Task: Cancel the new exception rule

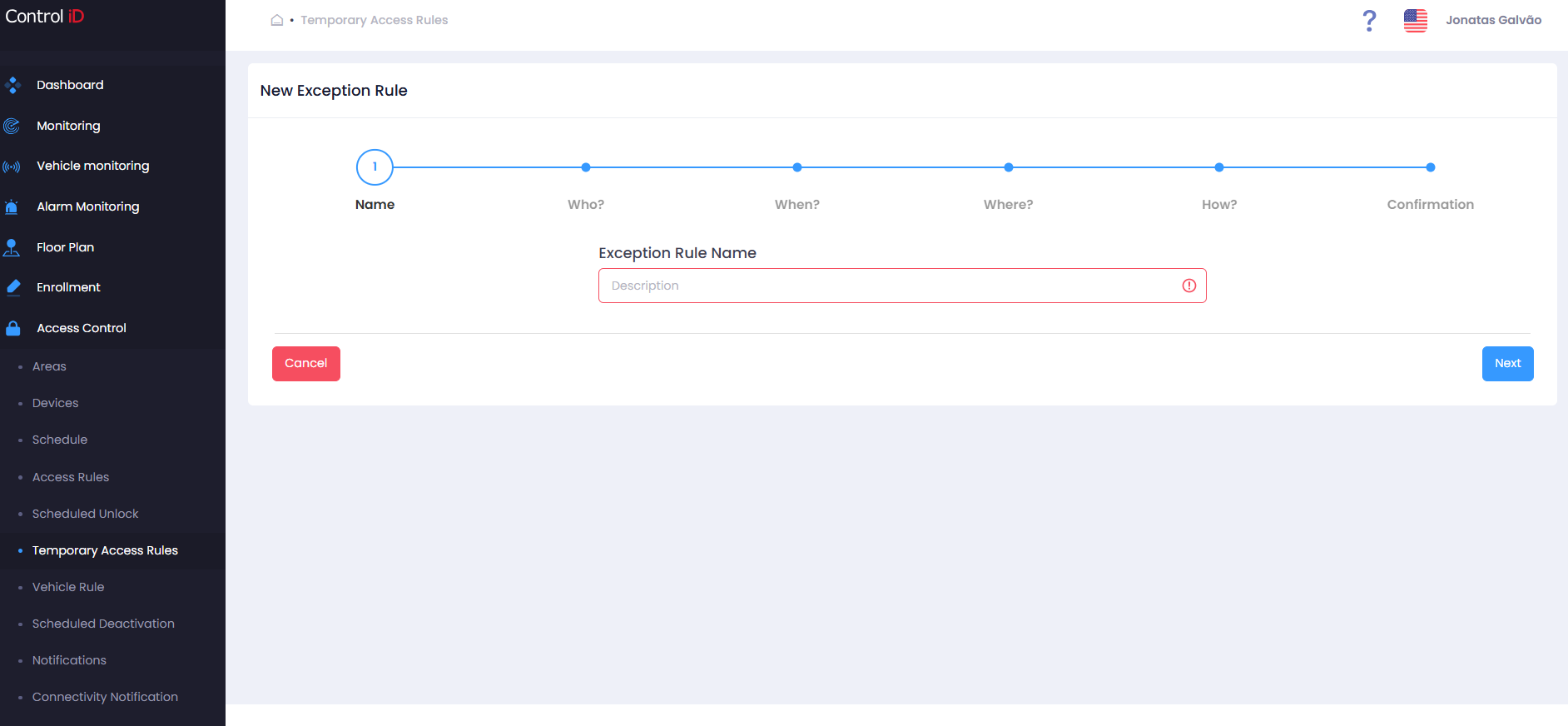Action: click(x=306, y=364)
